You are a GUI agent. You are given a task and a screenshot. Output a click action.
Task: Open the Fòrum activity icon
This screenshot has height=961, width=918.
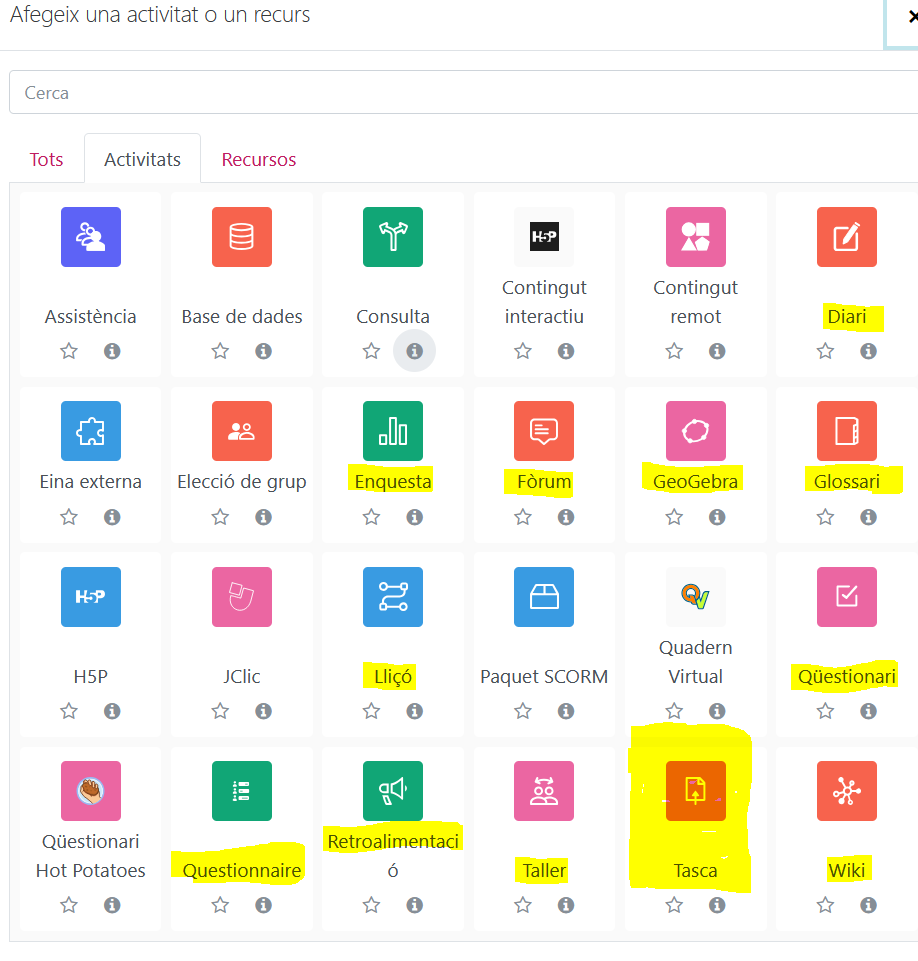[x=544, y=431]
